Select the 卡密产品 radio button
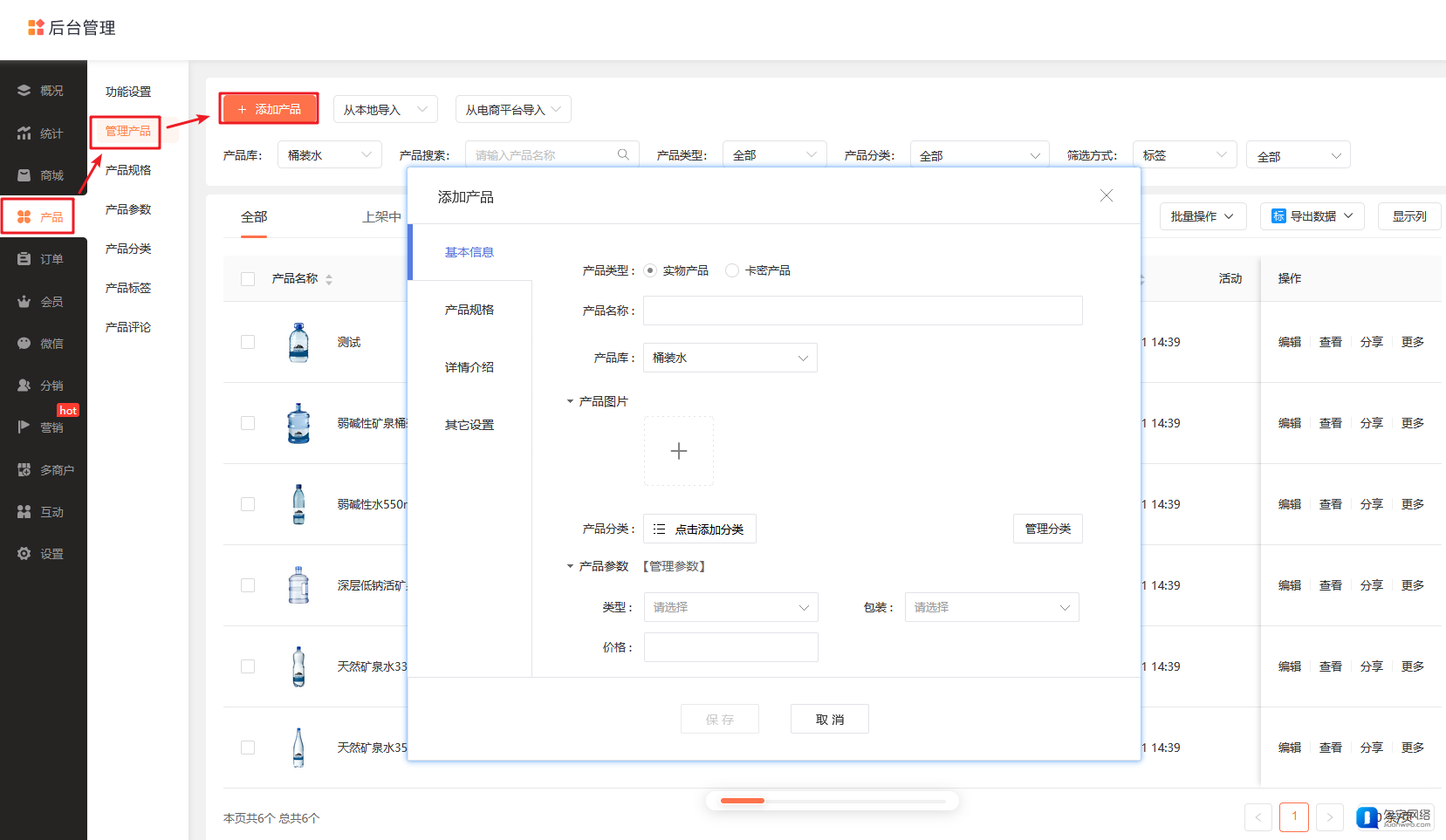The width and height of the screenshot is (1446, 840). pyautogui.click(x=732, y=270)
